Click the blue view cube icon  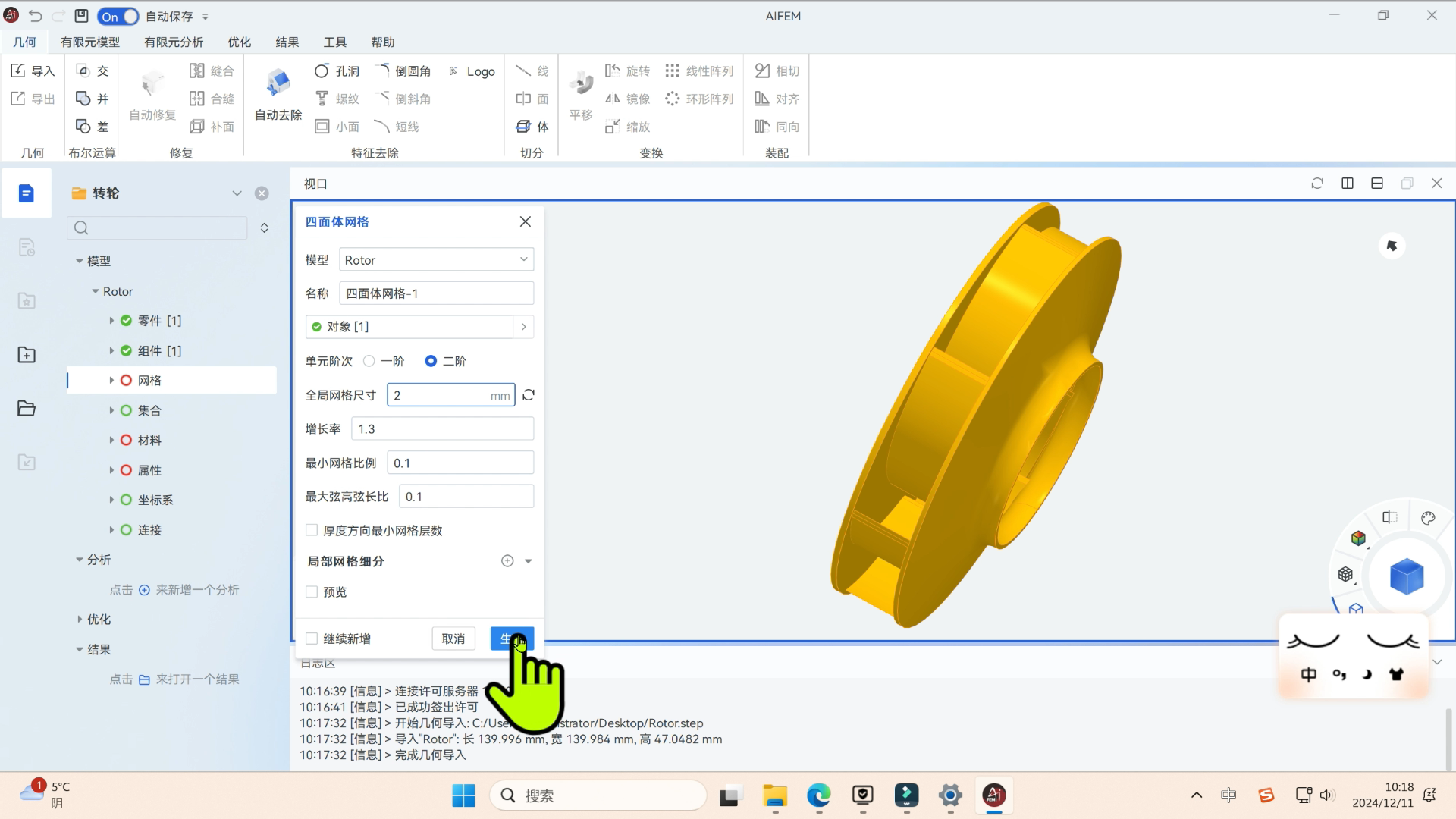pyautogui.click(x=1406, y=576)
